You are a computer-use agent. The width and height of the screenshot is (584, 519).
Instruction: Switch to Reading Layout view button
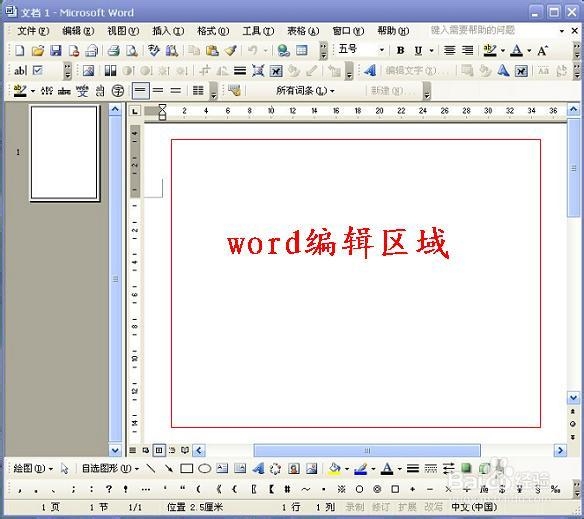tap(185, 450)
